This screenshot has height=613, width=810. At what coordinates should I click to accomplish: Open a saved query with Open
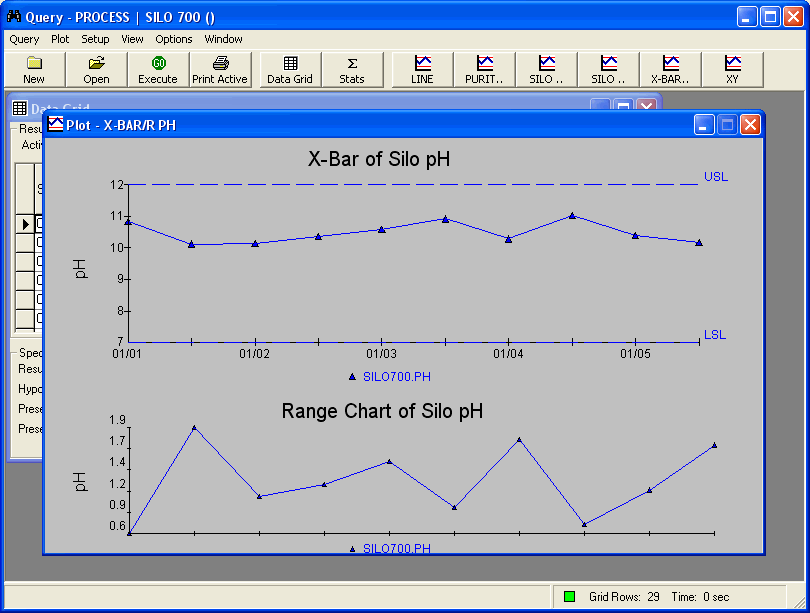(x=96, y=70)
